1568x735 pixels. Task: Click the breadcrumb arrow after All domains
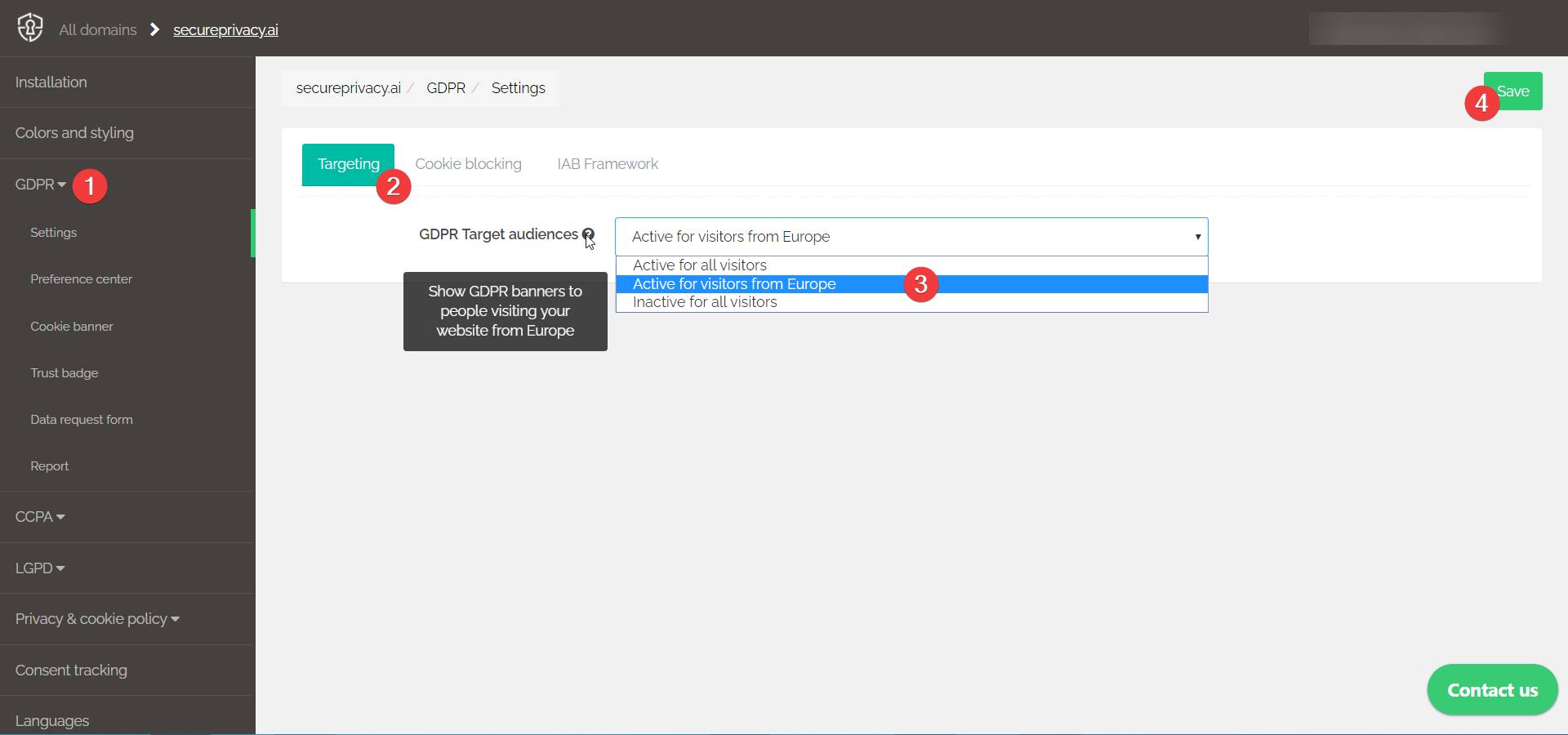(154, 29)
